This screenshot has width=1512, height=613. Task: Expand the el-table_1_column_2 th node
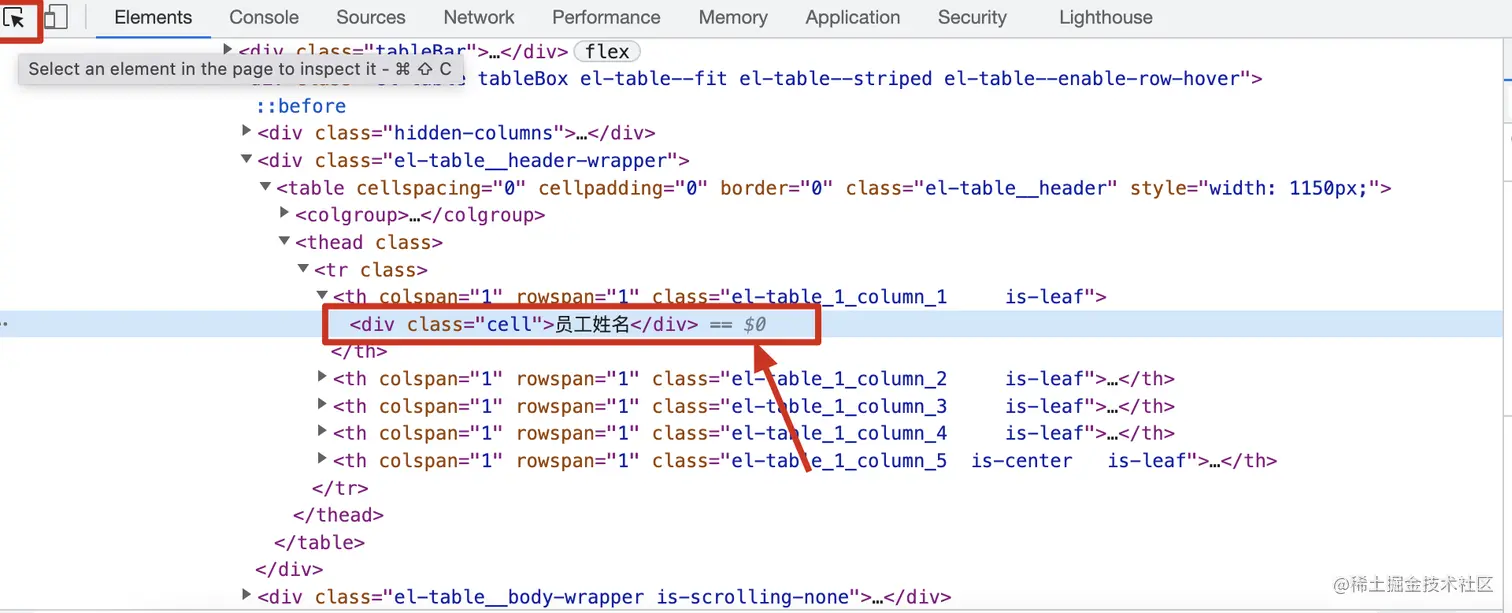coord(322,377)
